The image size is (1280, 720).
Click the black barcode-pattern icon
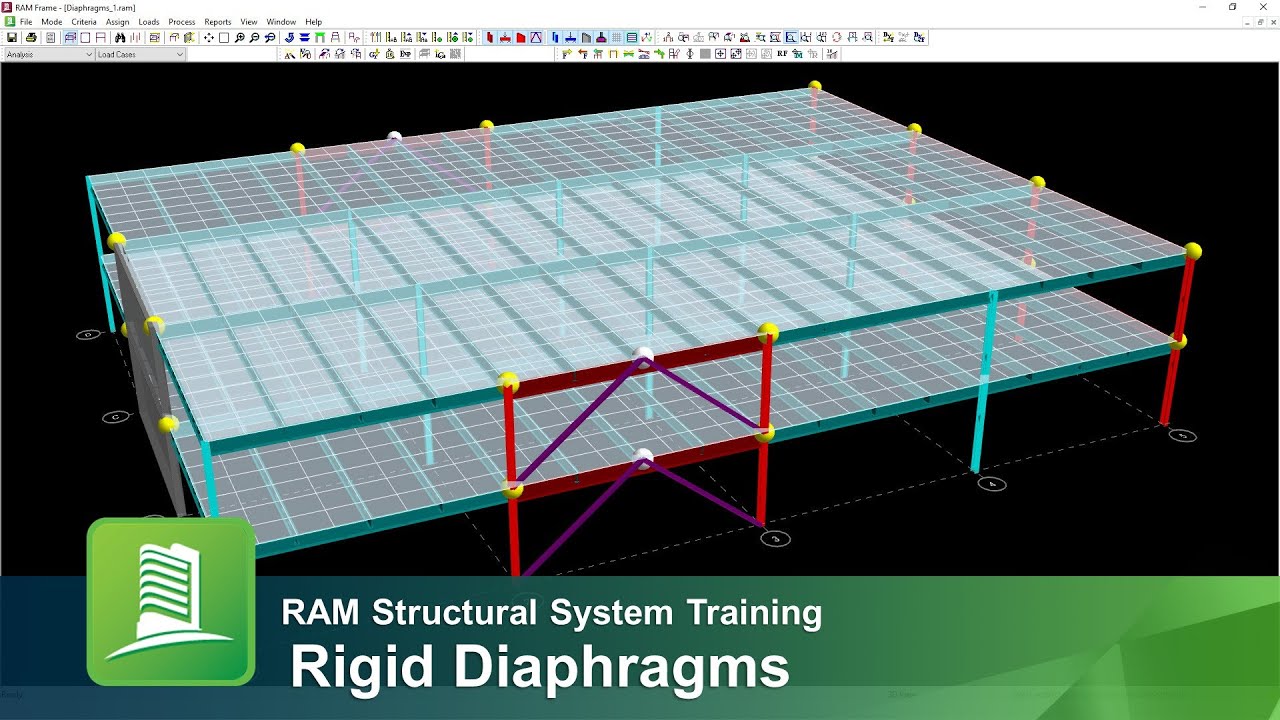(x=454, y=54)
